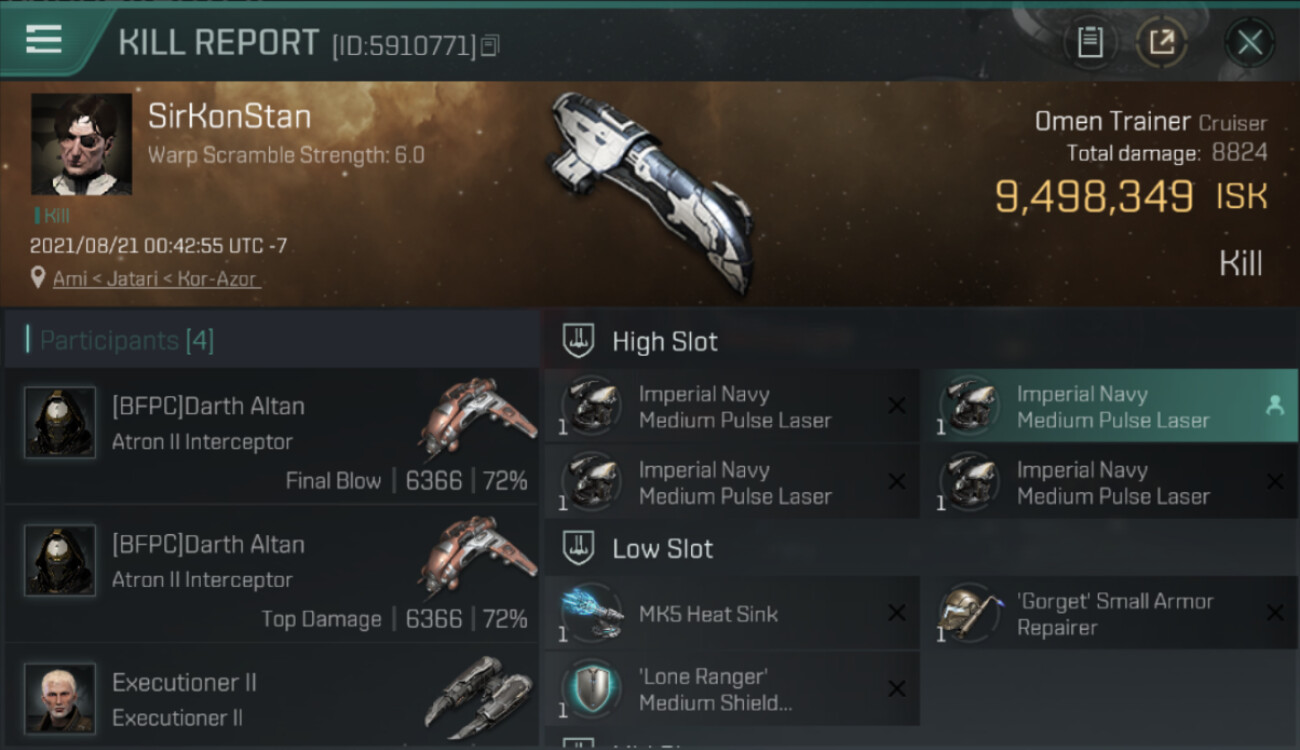Open the Executioner II participant entry
This screenshot has width=1300, height=750.
tap(272, 697)
